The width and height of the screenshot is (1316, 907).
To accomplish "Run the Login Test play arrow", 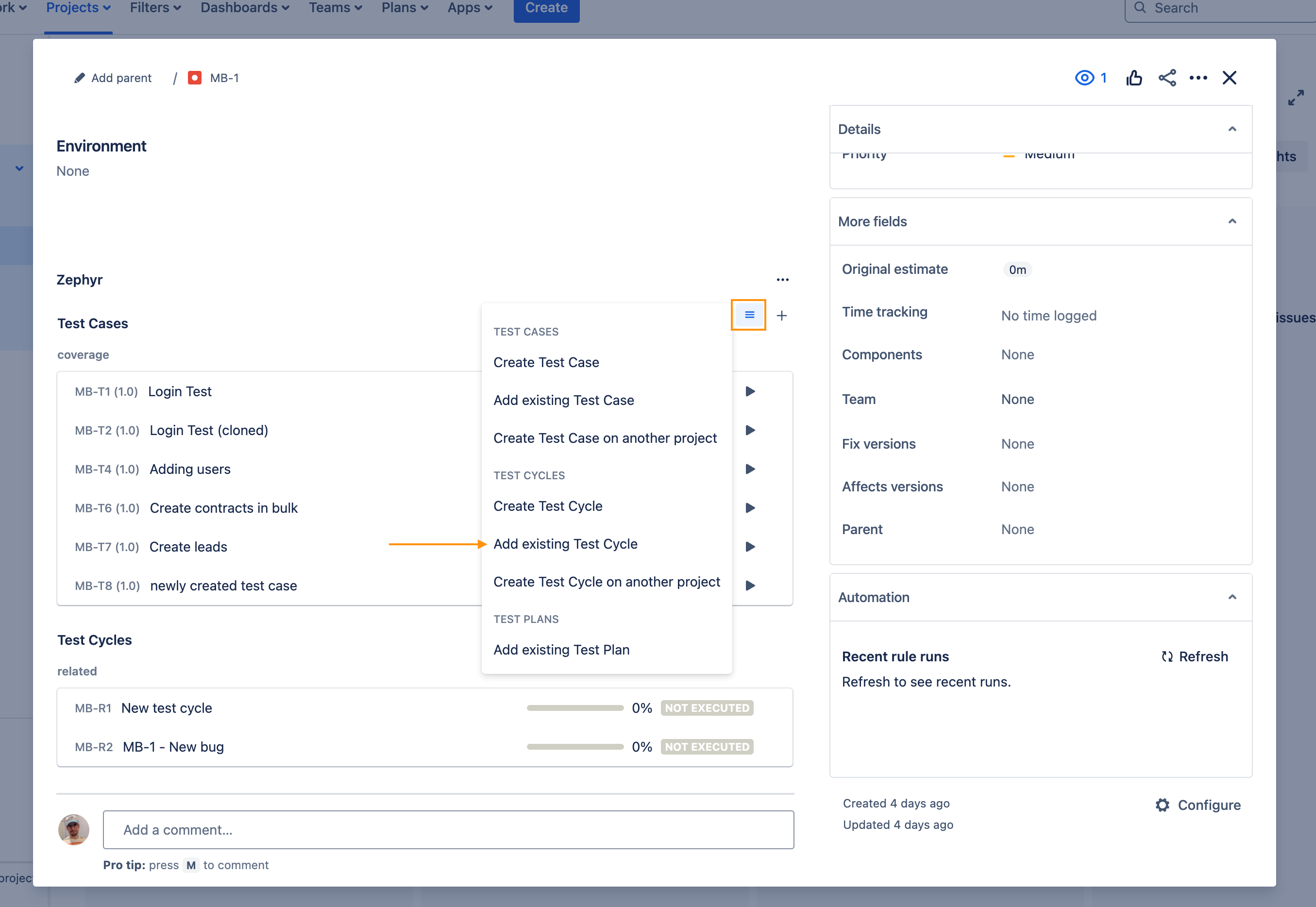I will 750,391.
